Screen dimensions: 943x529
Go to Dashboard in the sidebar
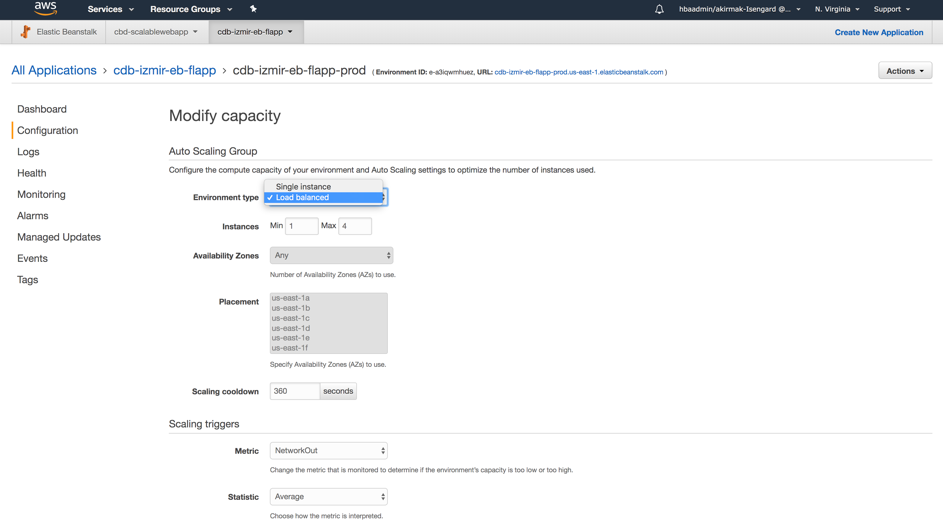[x=41, y=109]
